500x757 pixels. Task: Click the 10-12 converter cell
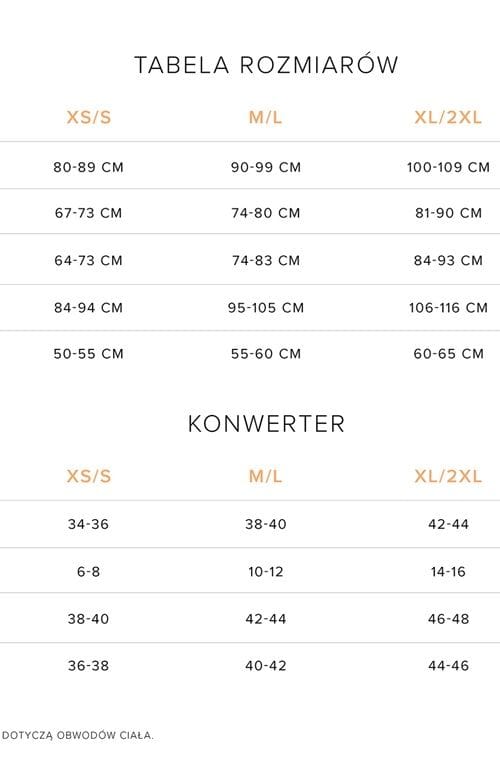point(266,572)
